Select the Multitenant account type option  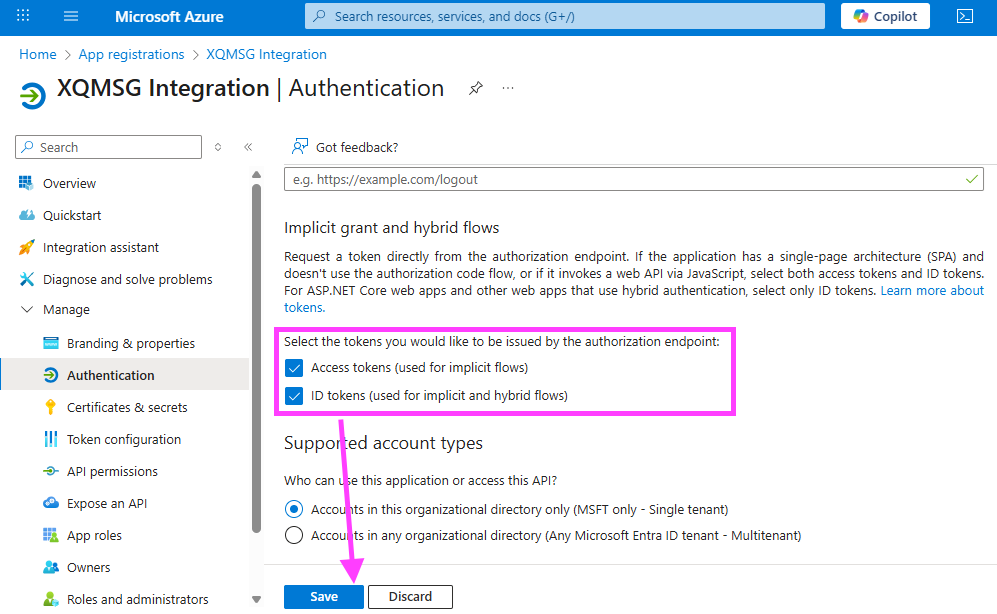(294, 535)
